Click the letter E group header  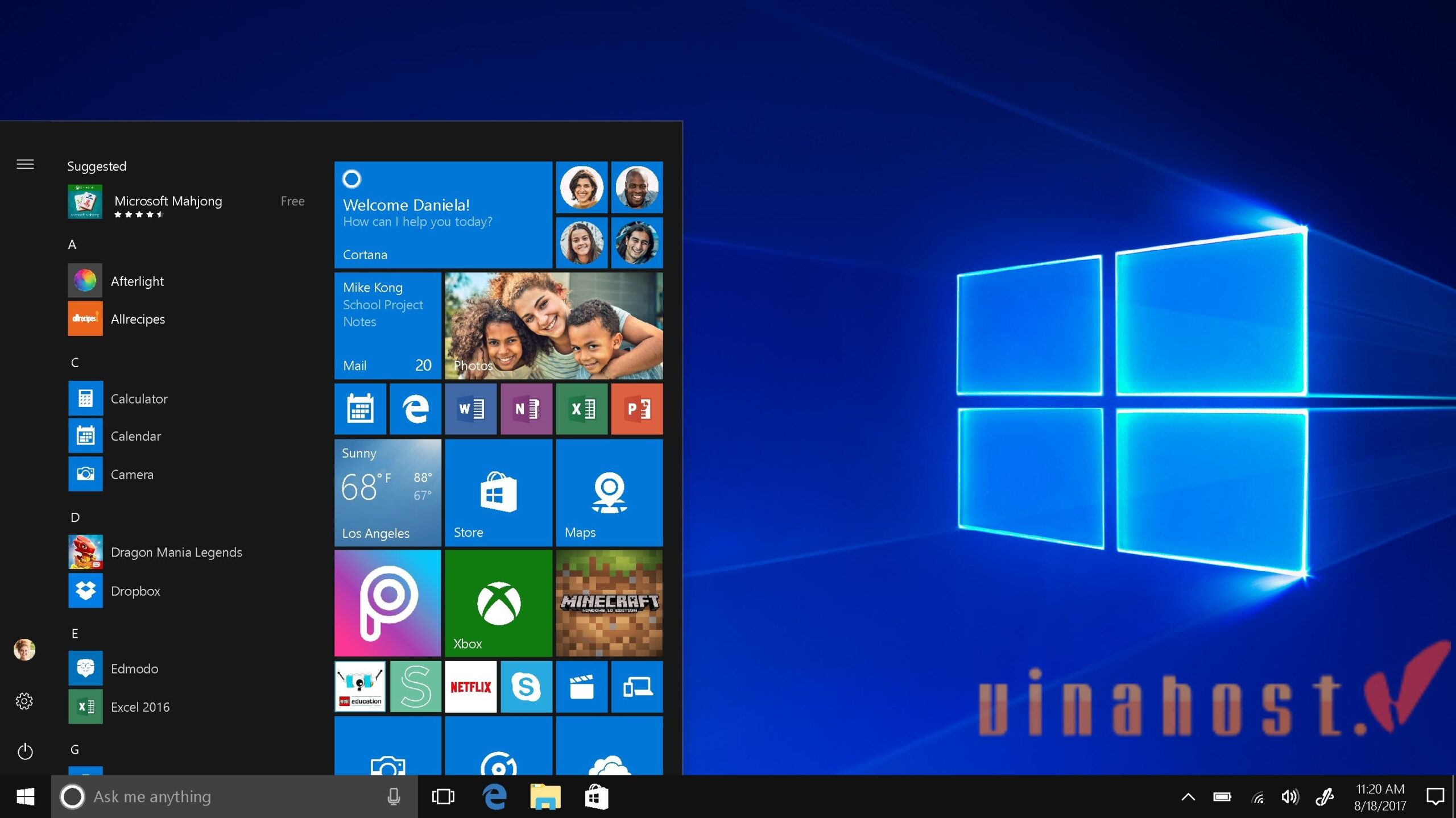(x=75, y=633)
